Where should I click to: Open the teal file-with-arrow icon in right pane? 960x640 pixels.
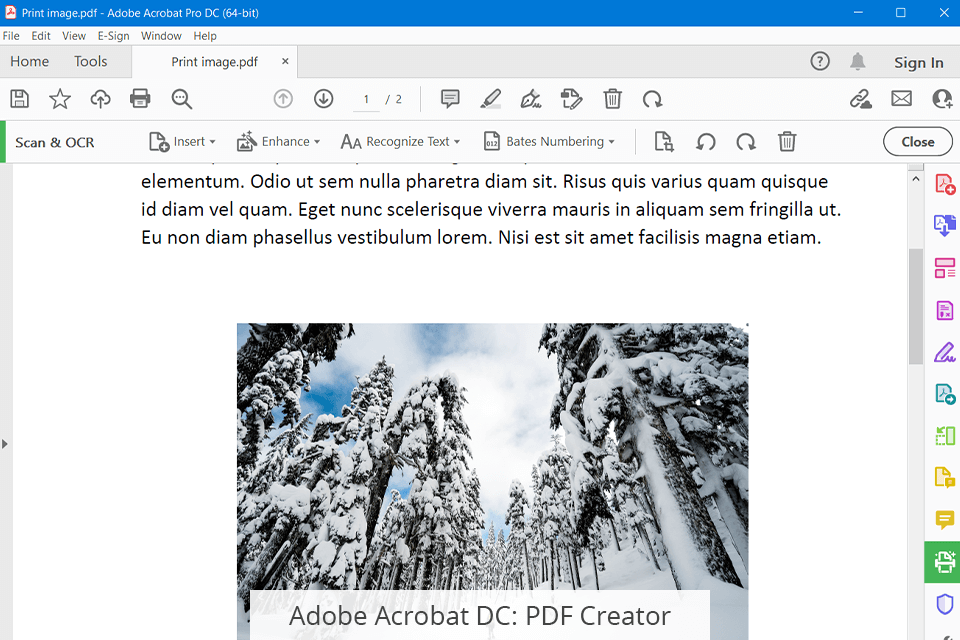click(945, 394)
